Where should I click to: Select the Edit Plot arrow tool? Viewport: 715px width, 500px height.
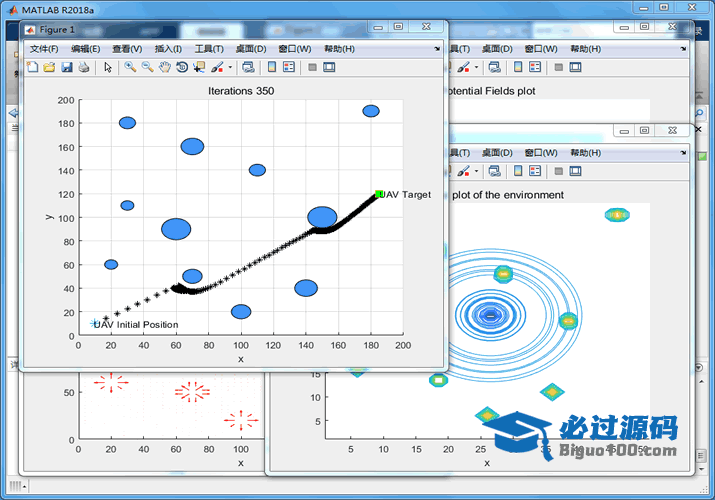108,67
